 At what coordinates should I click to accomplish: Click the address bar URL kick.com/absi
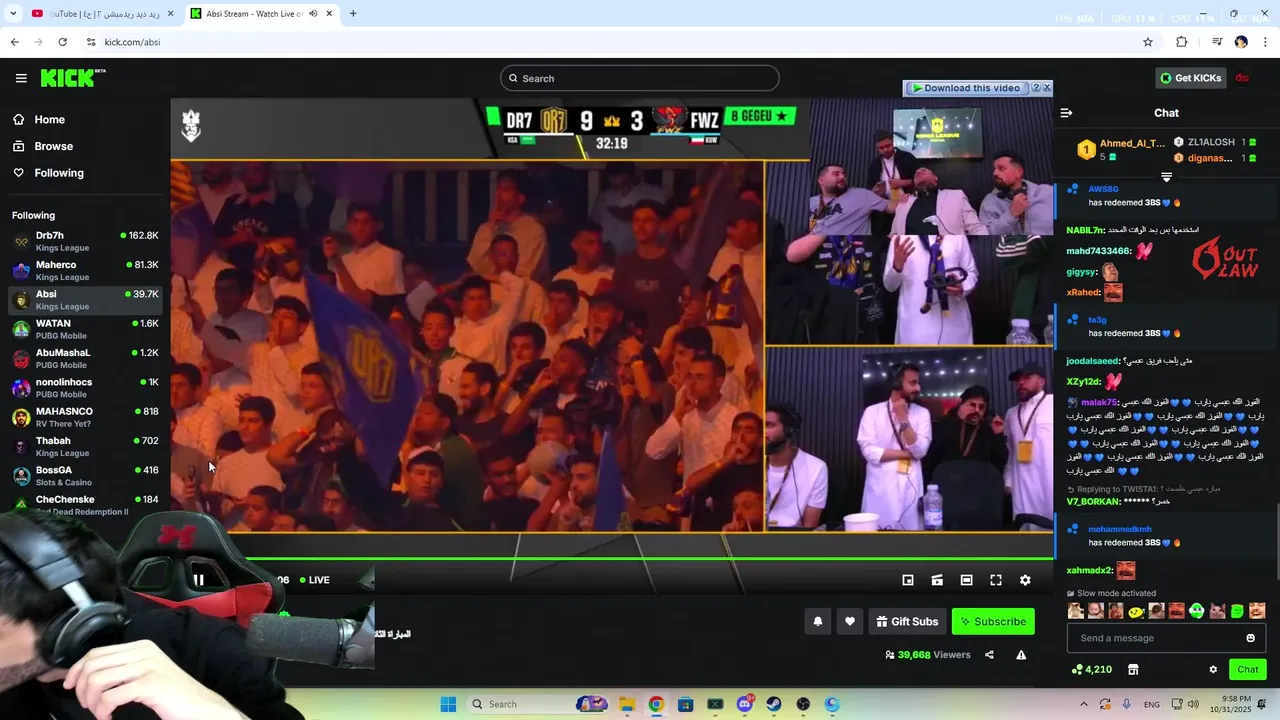[x=132, y=42]
